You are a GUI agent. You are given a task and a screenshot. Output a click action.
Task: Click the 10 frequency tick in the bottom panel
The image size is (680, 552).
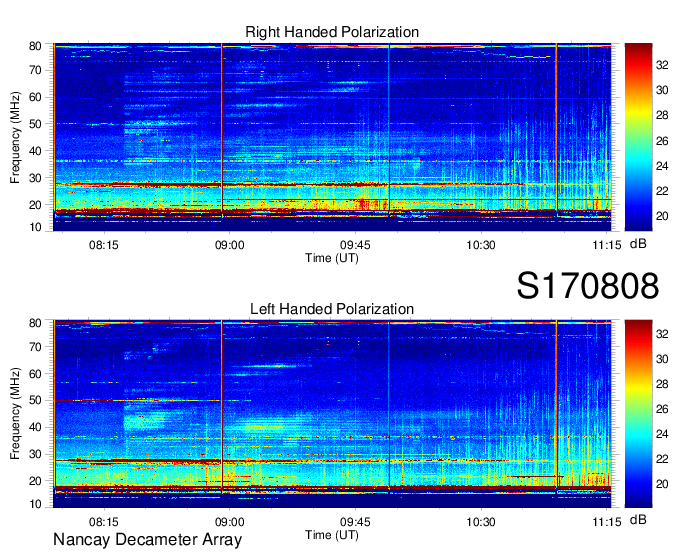tap(35, 504)
